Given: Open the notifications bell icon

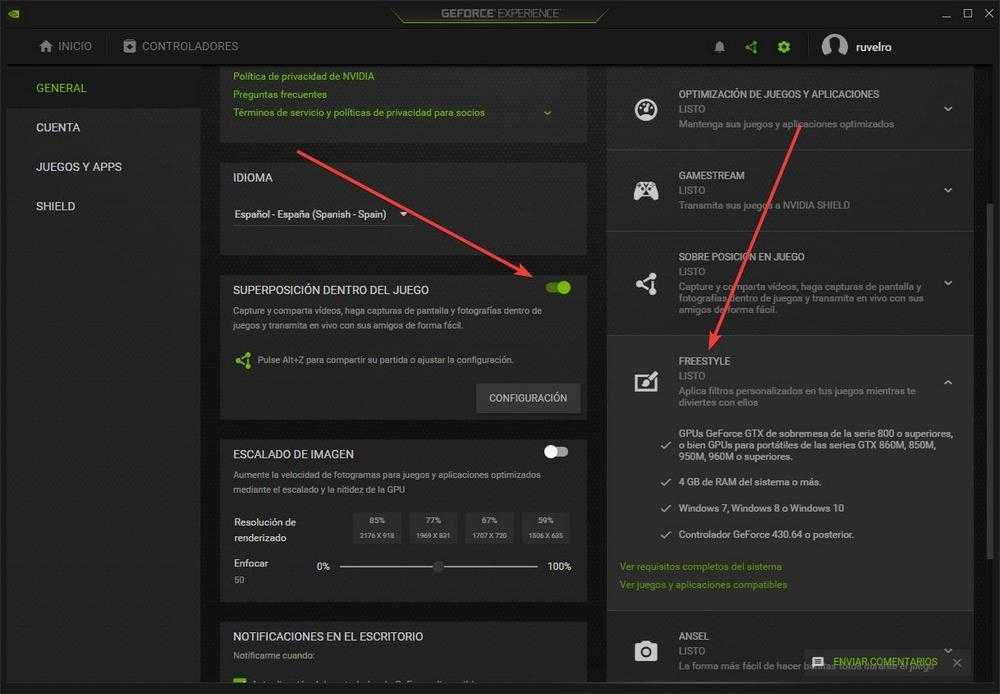Looking at the screenshot, I should pyautogui.click(x=719, y=47).
